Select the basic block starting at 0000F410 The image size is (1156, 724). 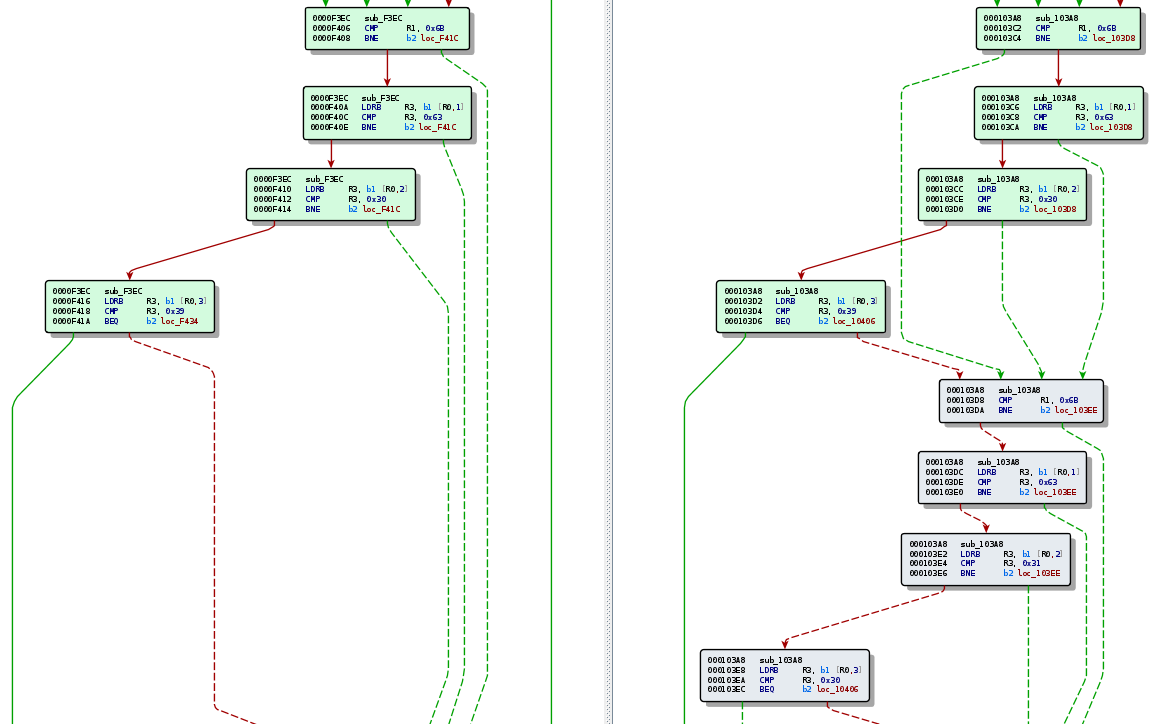click(330, 194)
